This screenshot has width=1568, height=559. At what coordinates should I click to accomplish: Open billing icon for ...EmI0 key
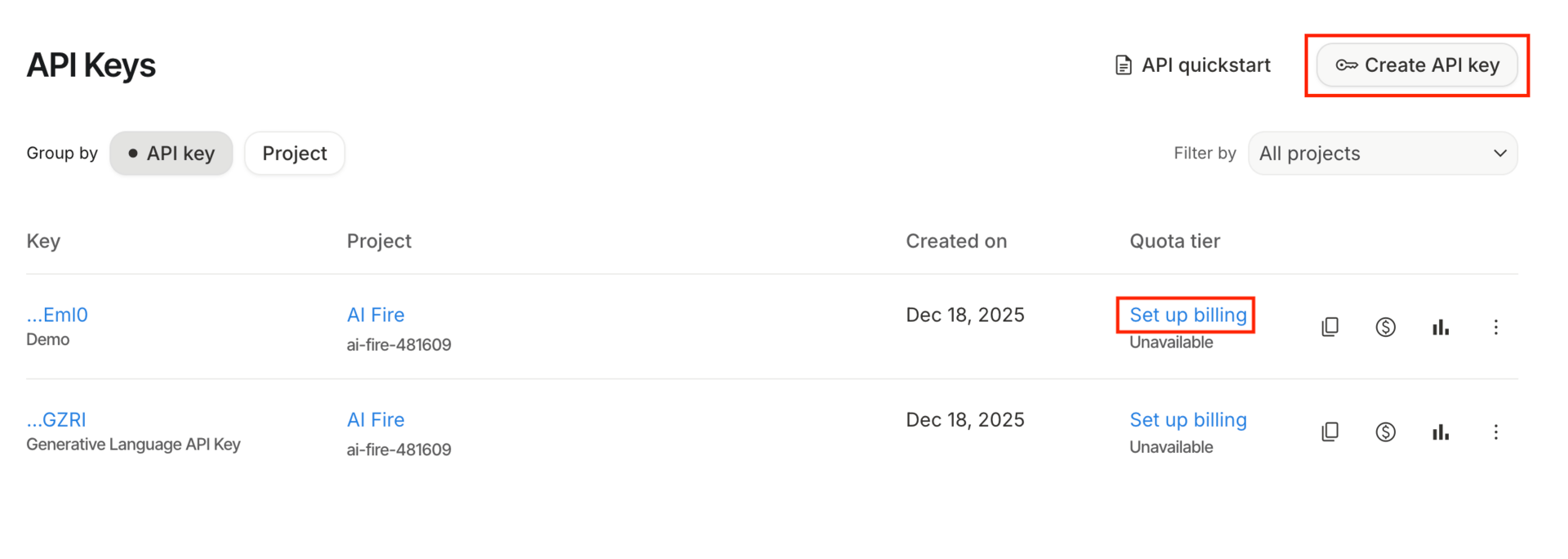coord(1385,327)
